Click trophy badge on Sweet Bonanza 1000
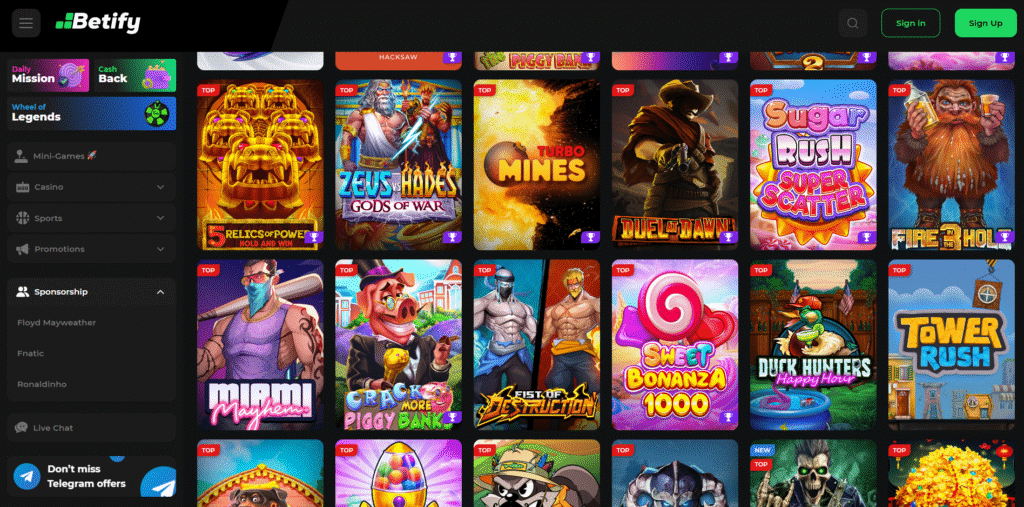The height and width of the screenshot is (507, 1024). coord(729,417)
